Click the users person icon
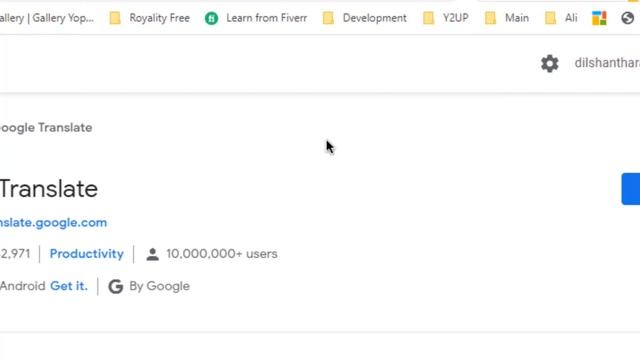 [x=153, y=254]
